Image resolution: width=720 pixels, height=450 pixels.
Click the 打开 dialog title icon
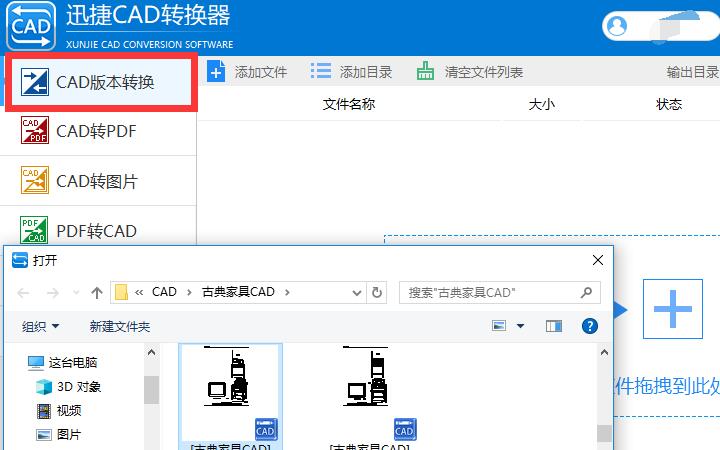(20, 260)
